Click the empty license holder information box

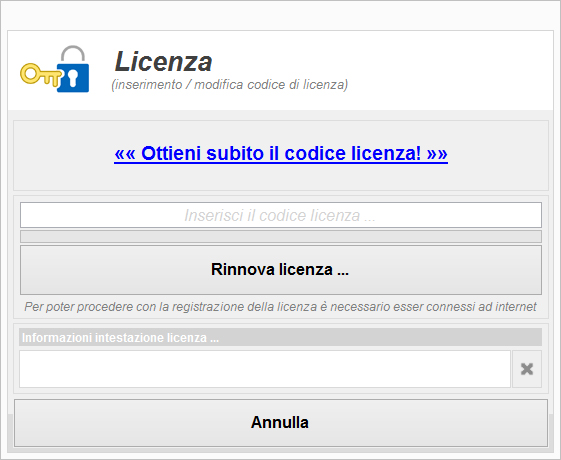pos(265,369)
